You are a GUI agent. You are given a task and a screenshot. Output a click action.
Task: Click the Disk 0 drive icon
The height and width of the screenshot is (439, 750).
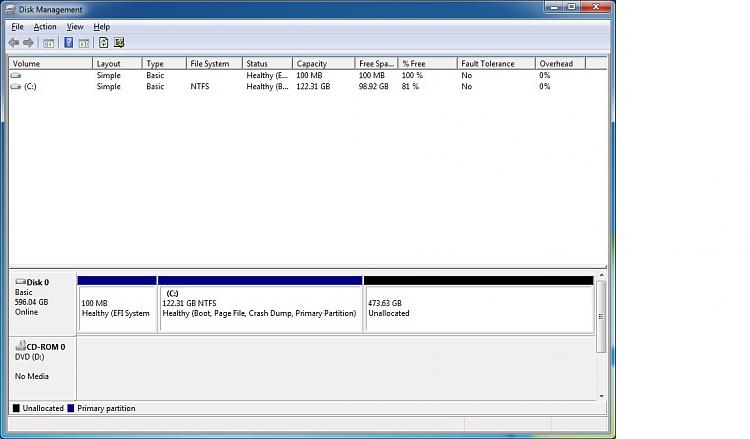[x=21, y=282]
